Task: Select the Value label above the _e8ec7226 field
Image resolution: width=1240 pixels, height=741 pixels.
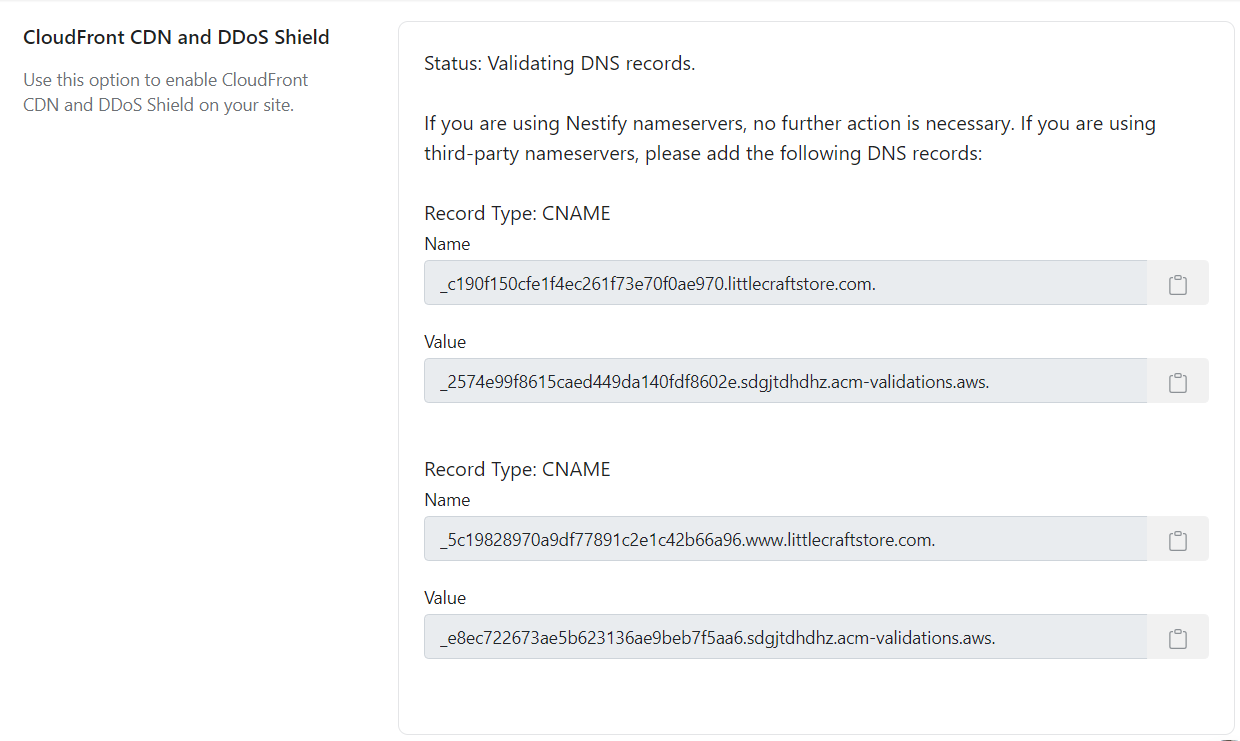Action: (445, 598)
